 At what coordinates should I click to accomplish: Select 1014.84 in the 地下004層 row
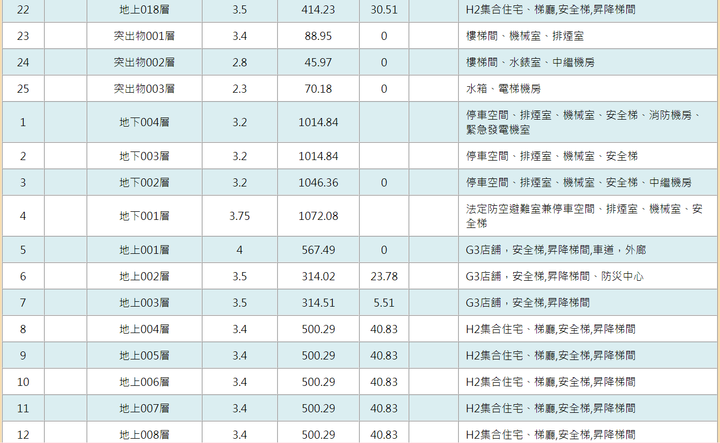318,123
